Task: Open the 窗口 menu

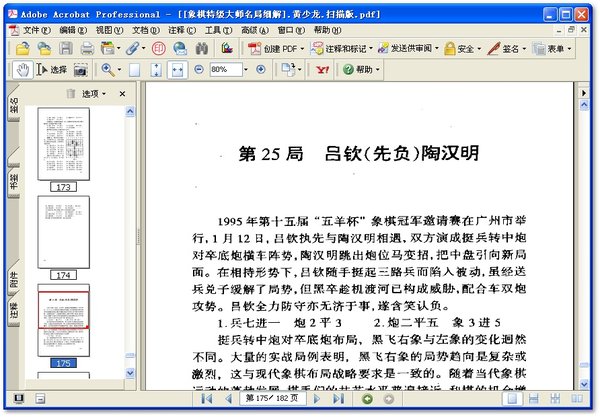Action: pyautogui.click(x=291, y=30)
